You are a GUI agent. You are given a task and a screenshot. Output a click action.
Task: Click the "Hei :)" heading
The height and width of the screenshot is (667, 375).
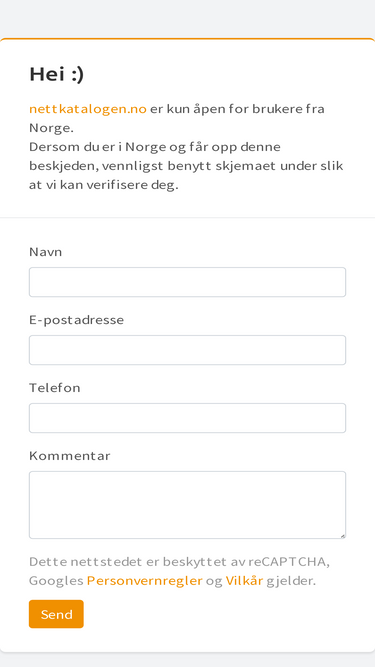coord(57,74)
